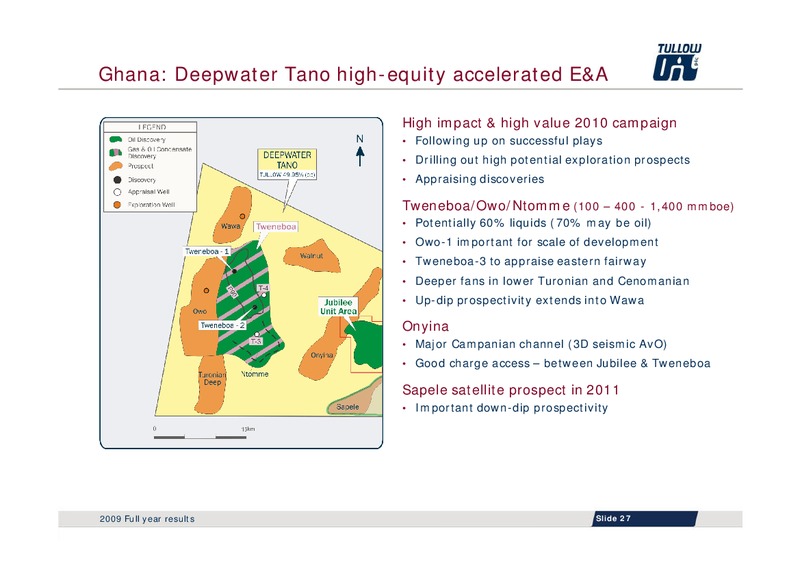Screen dimensions: 800x567
Task: Click the white Appraisal Well circle in legend
Action: pos(117,192)
